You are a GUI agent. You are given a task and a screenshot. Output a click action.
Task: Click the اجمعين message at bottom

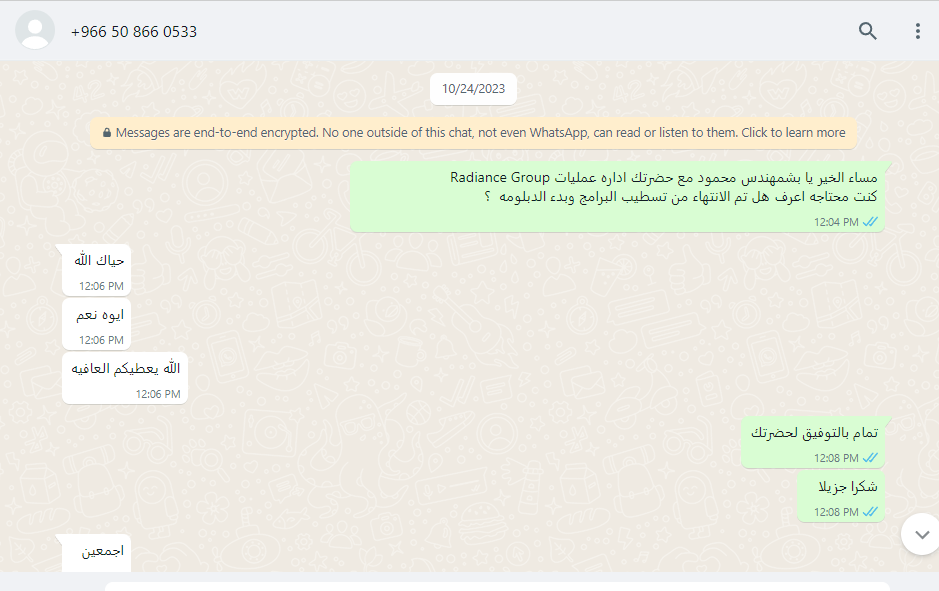pos(96,553)
